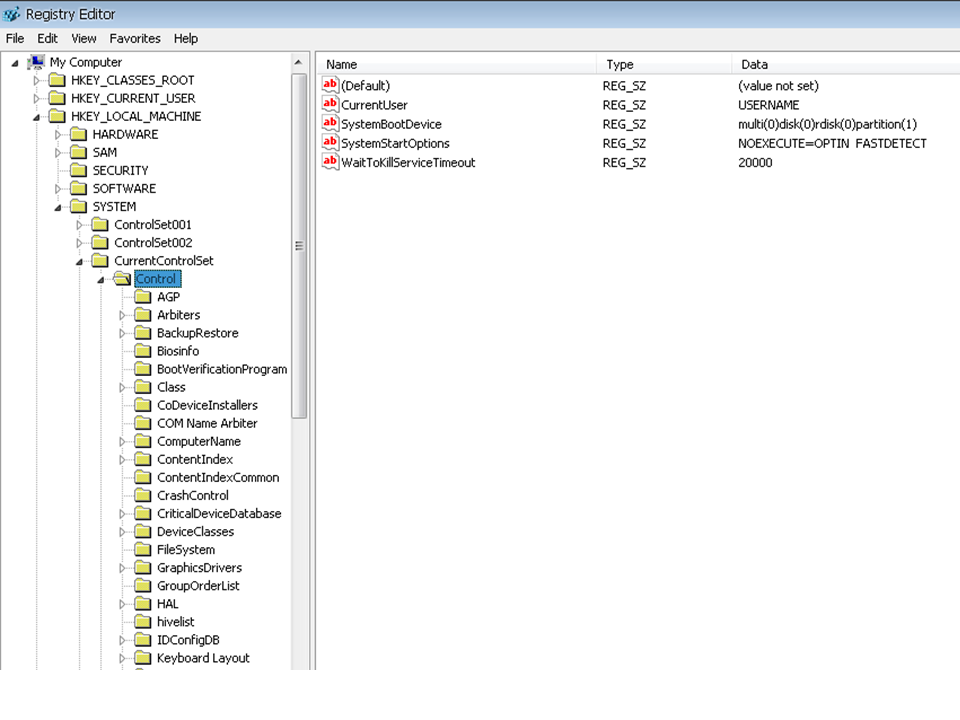This screenshot has height=720, width=960.
Task: Select the COM Name Arbiter key
Action: [x=207, y=423]
